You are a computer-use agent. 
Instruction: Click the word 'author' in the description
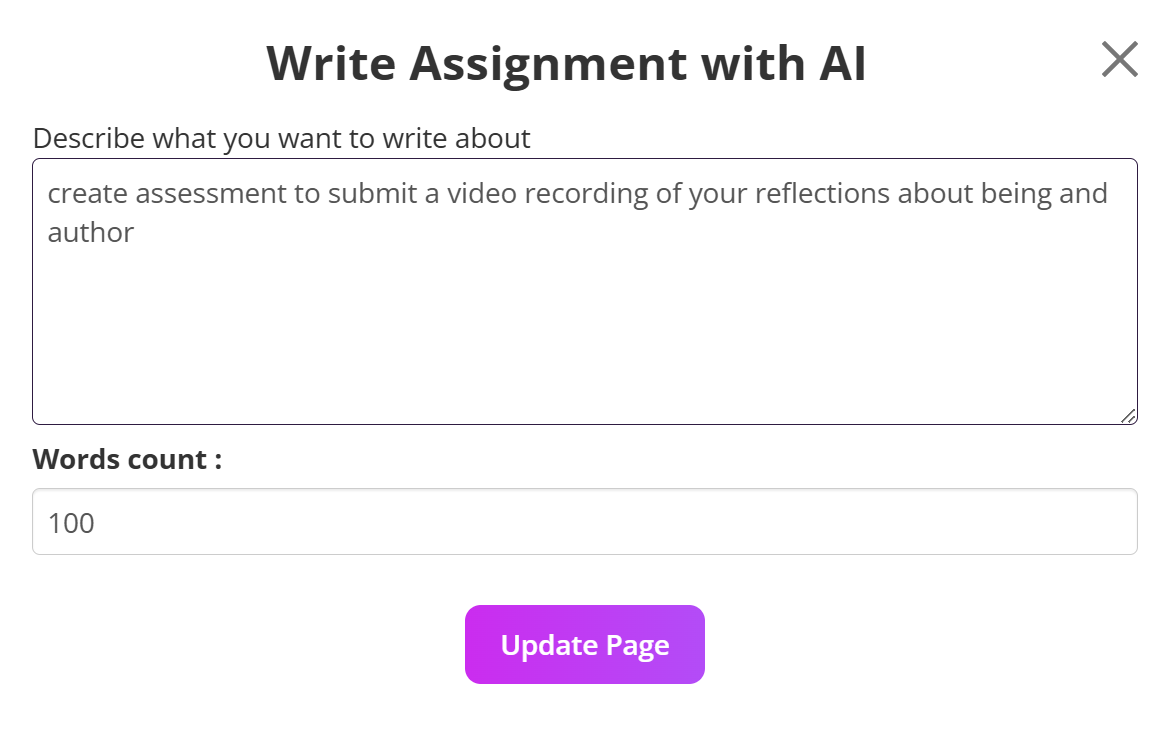pos(90,233)
